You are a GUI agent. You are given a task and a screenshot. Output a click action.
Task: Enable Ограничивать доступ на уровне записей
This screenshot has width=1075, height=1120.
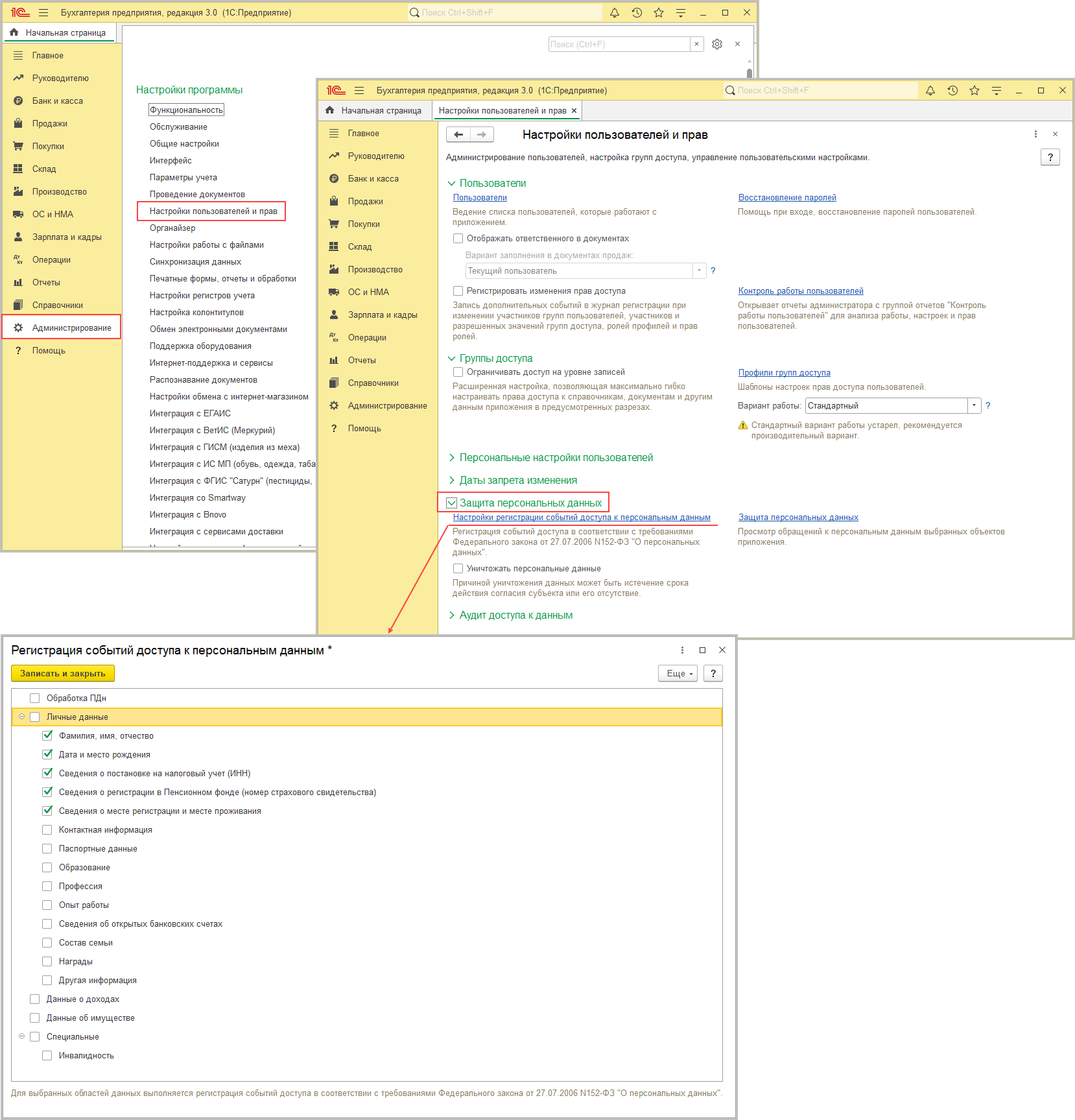click(x=458, y=372)
